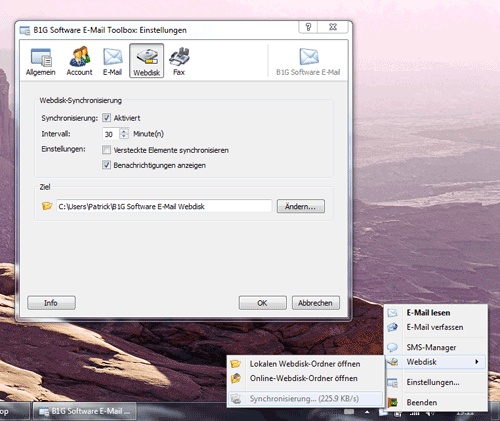
Task: Decrease the Intervall minutes with down arrow
Action: click(124, 136)
